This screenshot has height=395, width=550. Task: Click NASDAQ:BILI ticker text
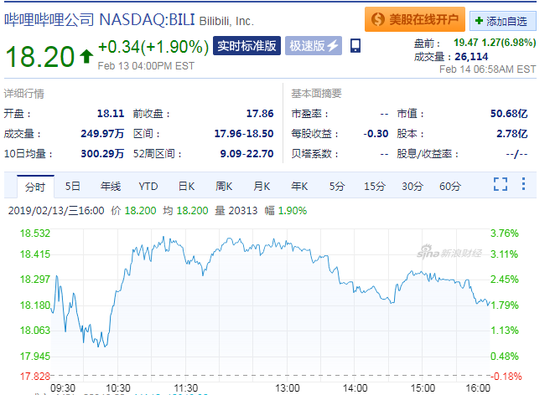(147, 20)
